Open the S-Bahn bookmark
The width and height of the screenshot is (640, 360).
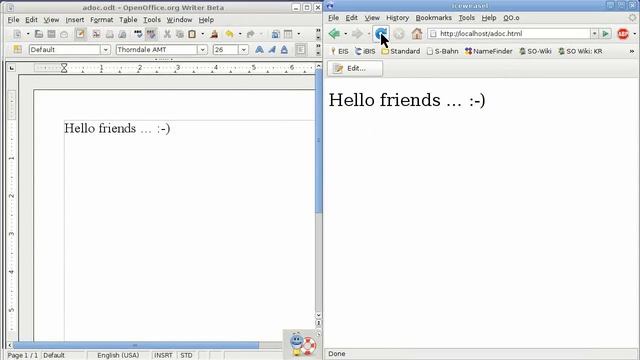coord(442,51)
